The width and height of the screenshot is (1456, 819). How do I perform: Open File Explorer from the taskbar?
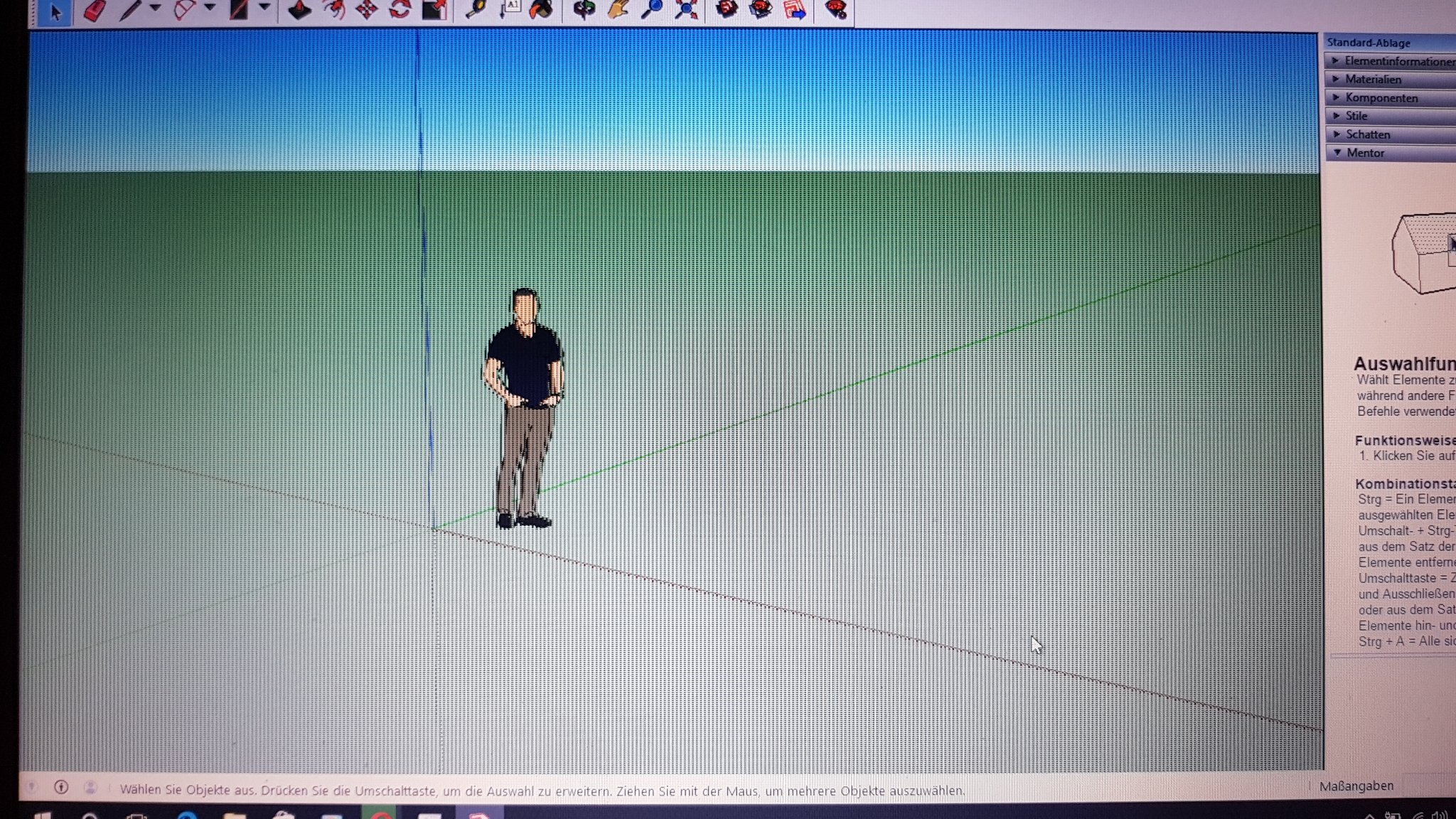pyautogui.click(x=235, y=815)
